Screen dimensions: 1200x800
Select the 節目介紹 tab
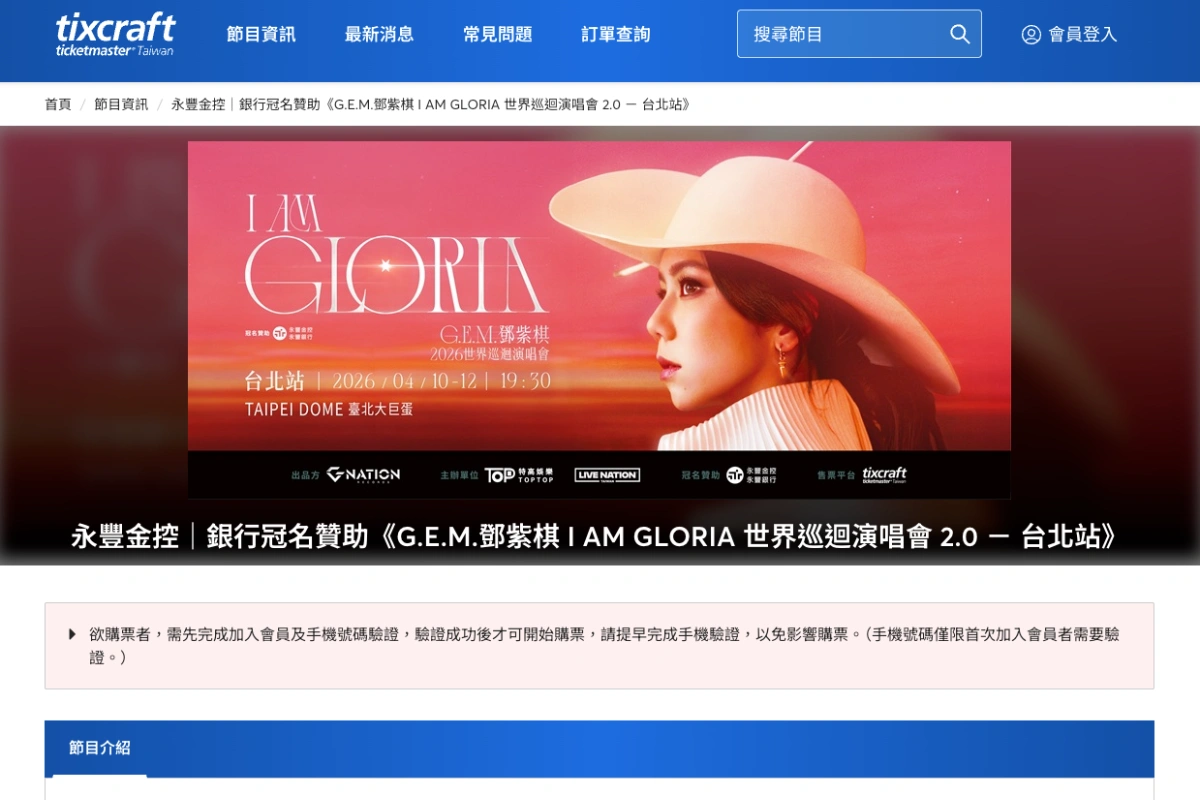(x=100, y=748)
